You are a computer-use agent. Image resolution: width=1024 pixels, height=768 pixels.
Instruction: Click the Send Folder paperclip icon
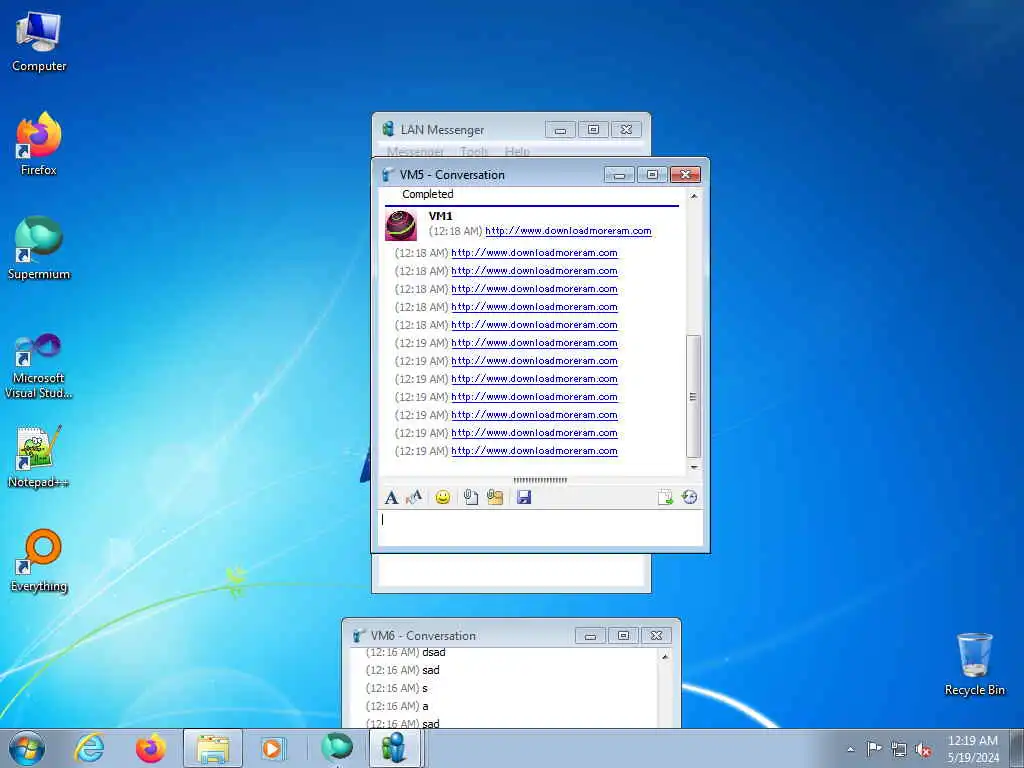[495, 498]
